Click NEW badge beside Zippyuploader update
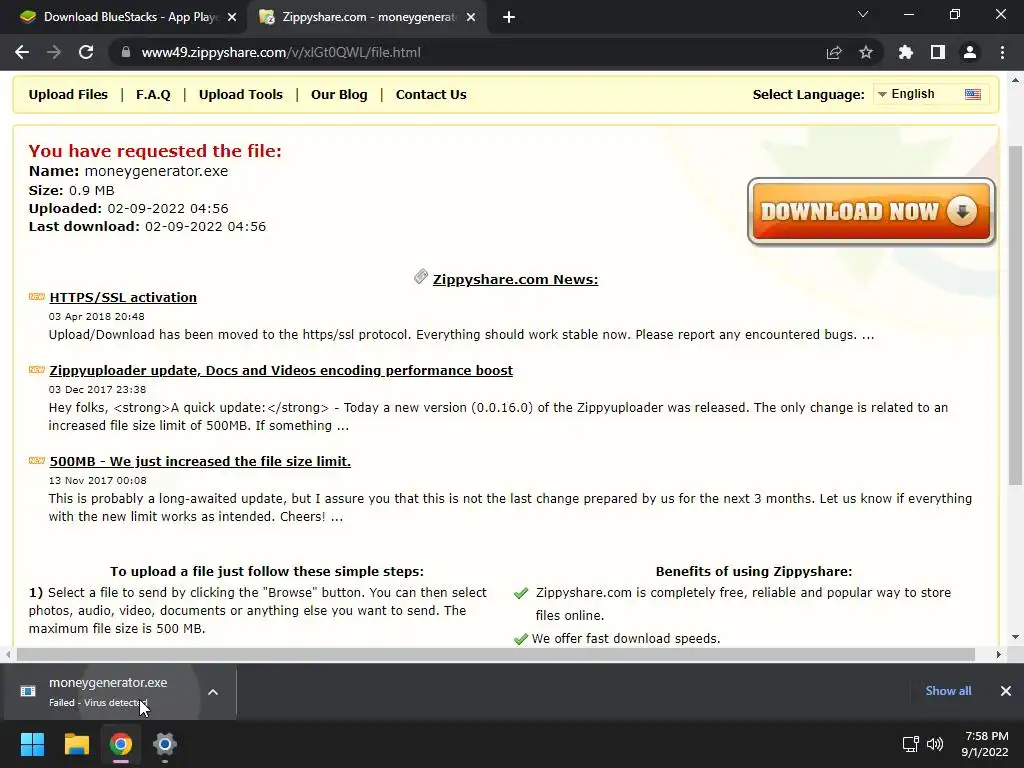1024x768 pixels. (37, 370)
